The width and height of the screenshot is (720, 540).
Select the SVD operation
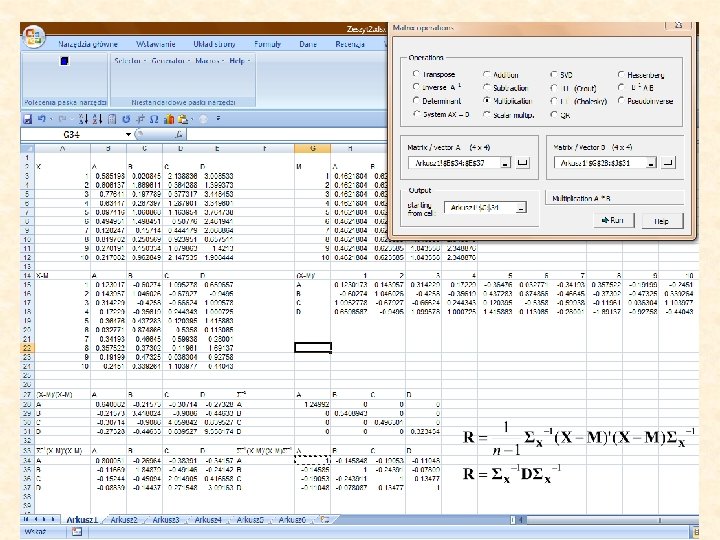(561, 74)
